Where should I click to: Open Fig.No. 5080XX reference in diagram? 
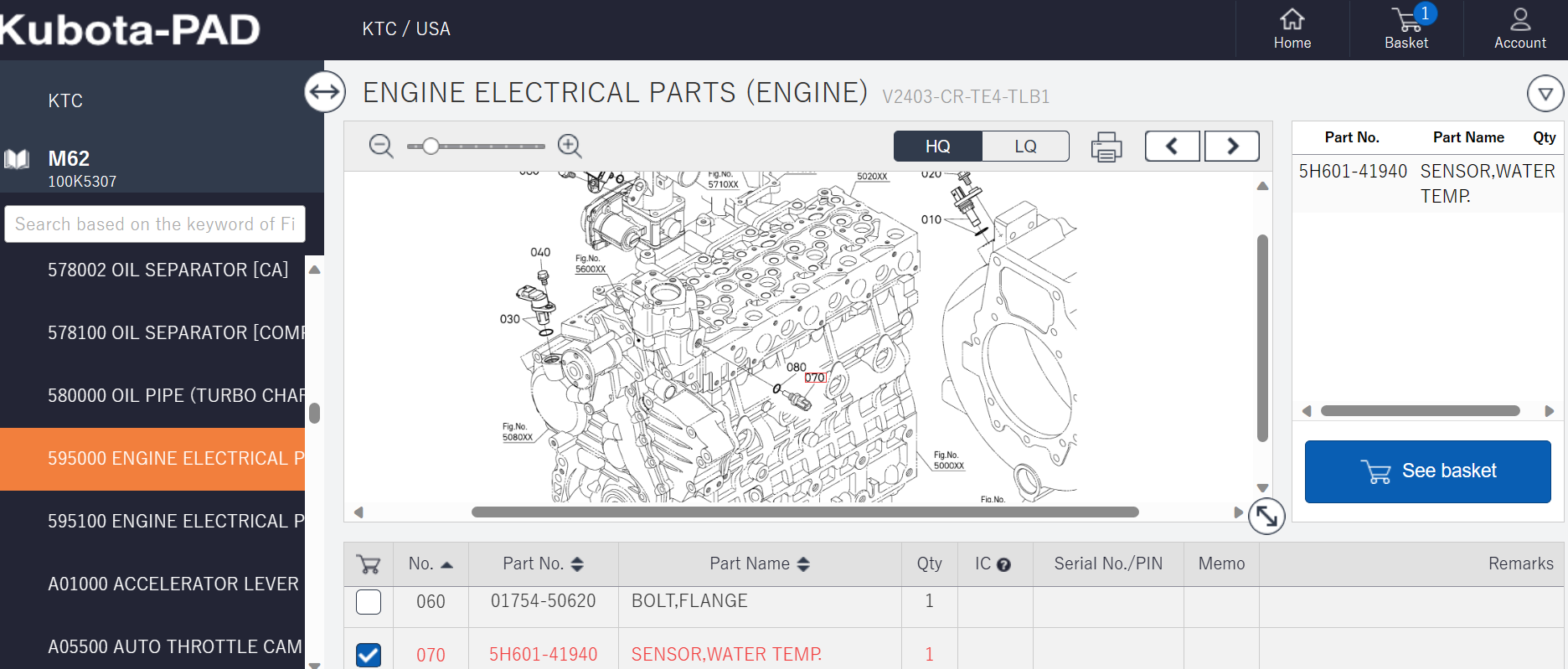518,432
